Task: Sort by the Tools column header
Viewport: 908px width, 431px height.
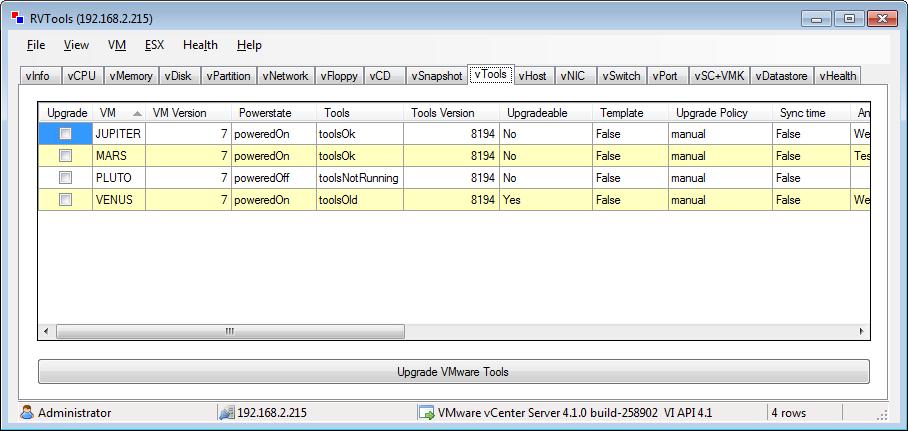Action: point(360,113)
